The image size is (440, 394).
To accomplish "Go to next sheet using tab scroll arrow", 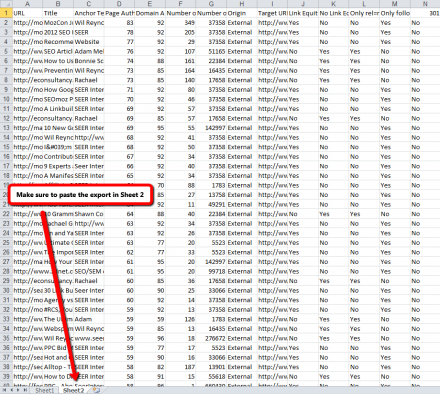I will coord(19,390).
